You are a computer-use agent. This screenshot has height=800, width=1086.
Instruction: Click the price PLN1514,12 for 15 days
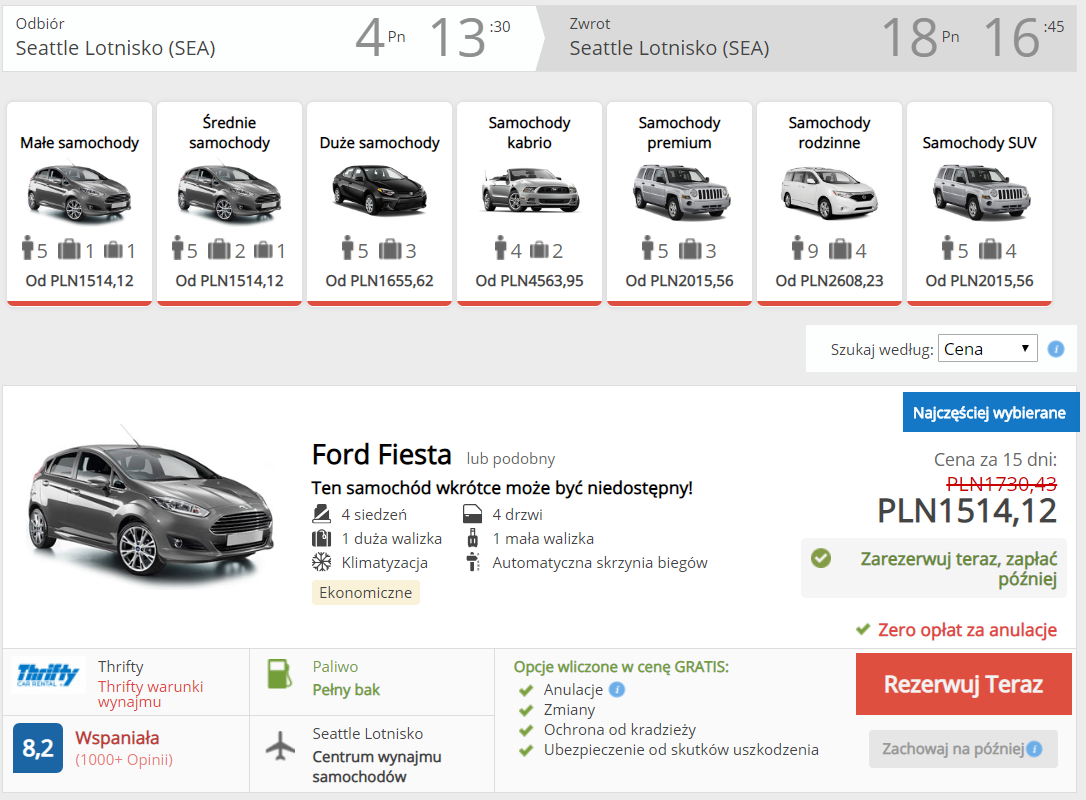pyautogui.click(x=968, y=511)
